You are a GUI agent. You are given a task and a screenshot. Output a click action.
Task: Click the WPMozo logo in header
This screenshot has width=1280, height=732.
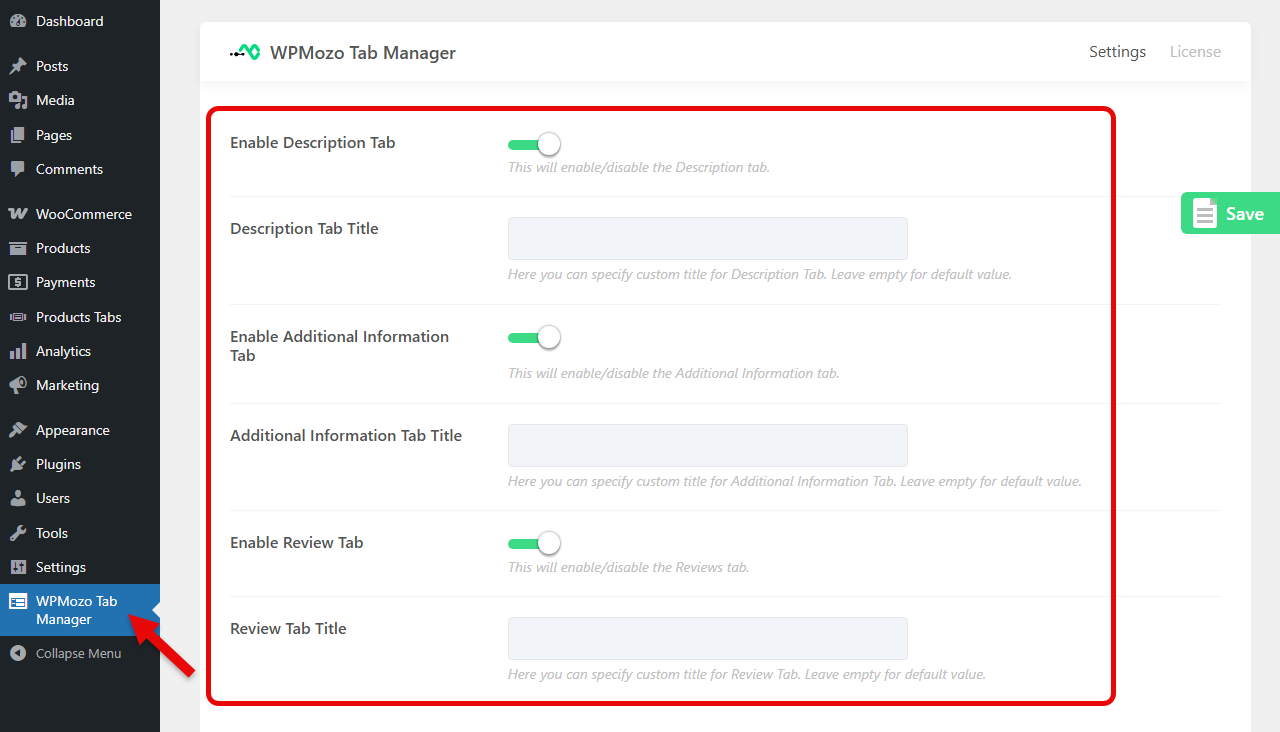245,52
